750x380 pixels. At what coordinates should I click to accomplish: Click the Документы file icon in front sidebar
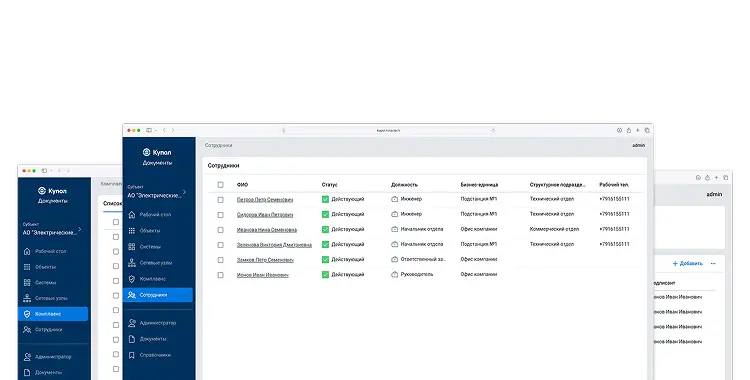point(132,339)
